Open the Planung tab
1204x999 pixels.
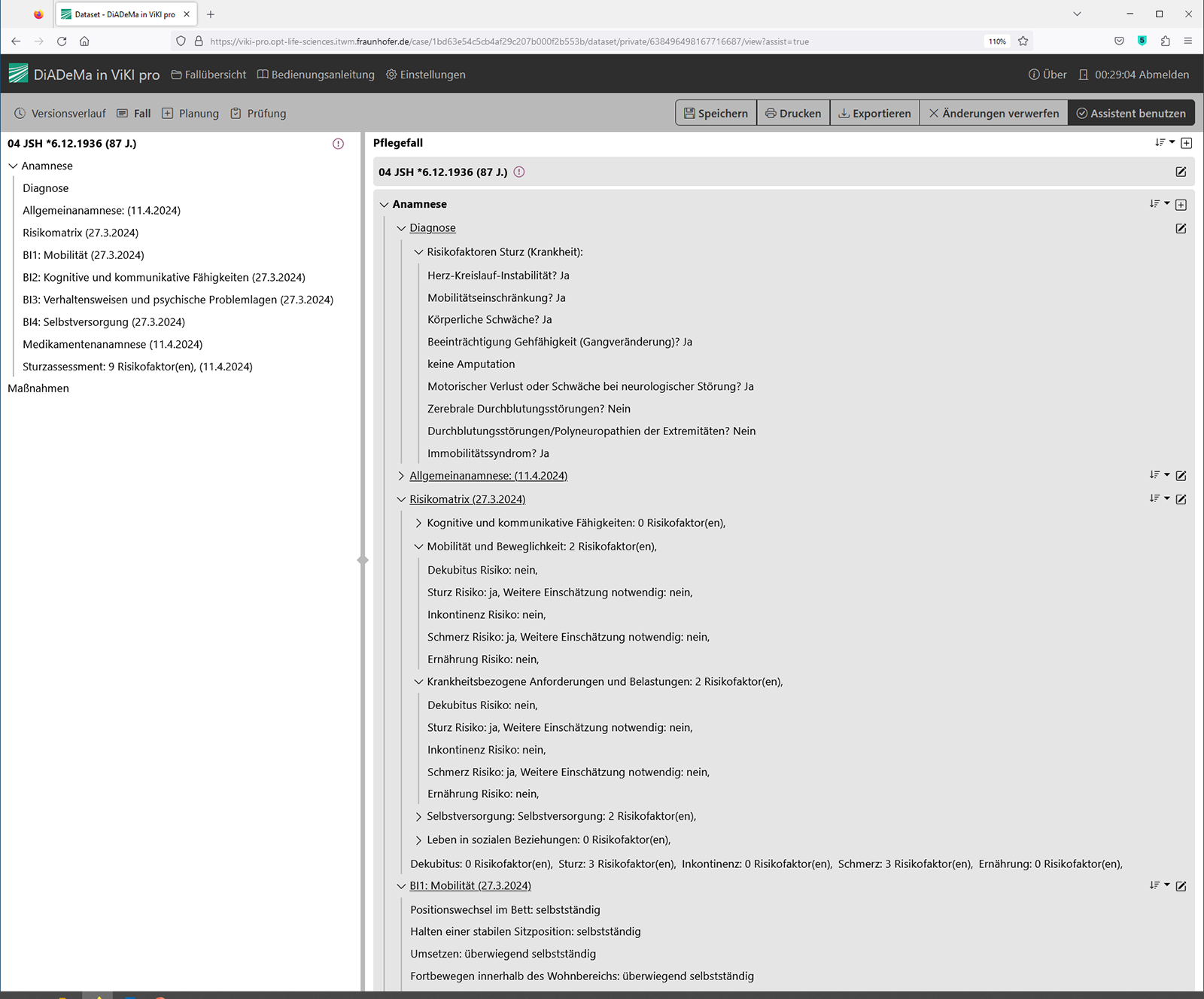(x=190, y=114)
